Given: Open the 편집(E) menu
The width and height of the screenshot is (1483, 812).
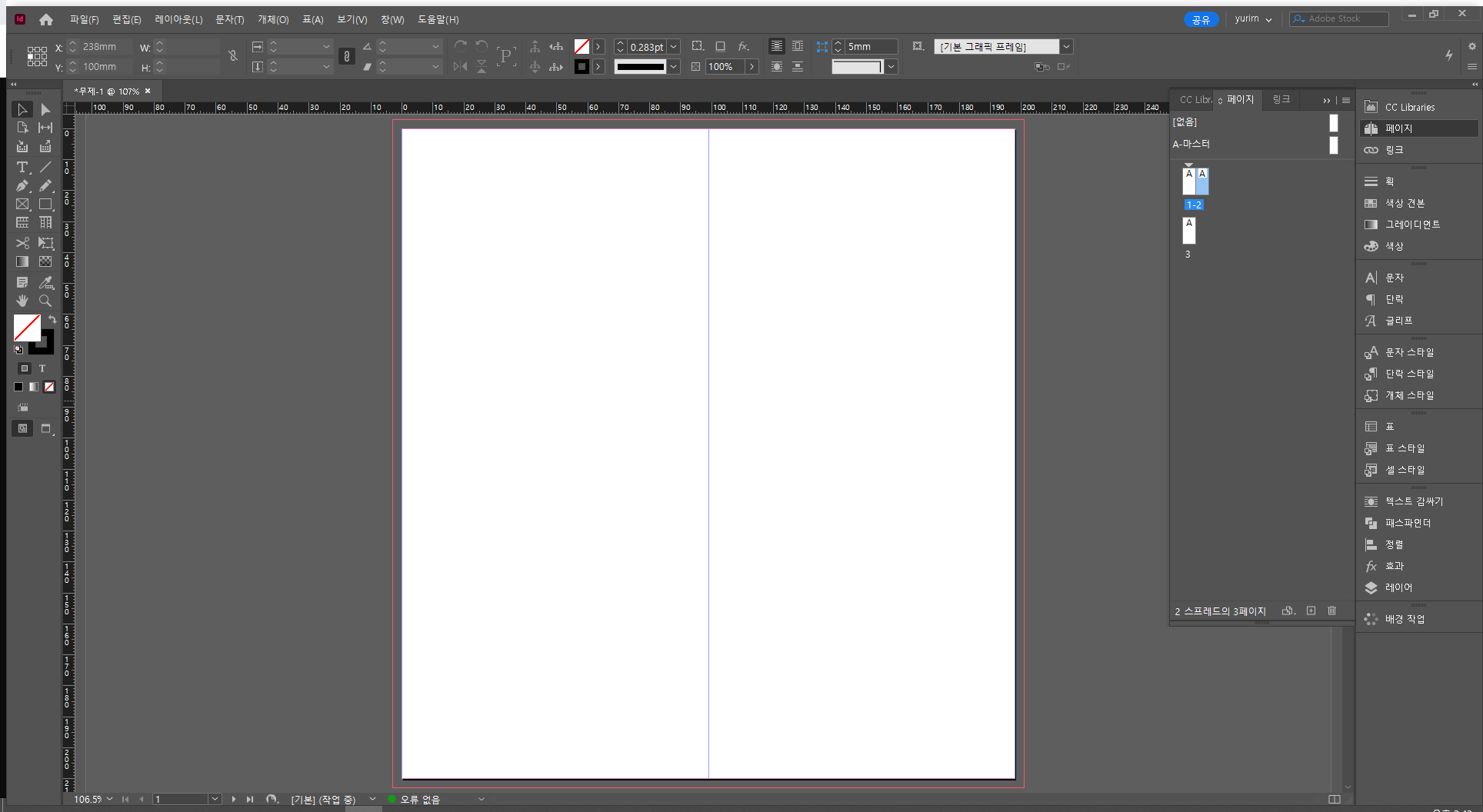Looking at the screenshot, I should tap(127, 19).
